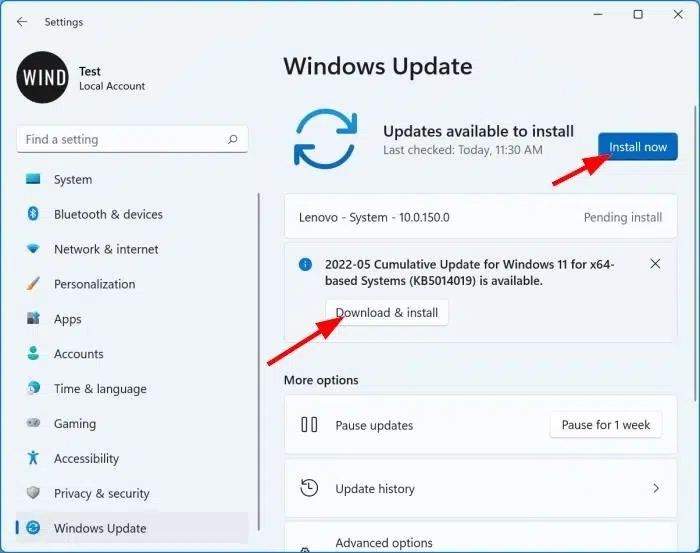Open Apps settings page
700x553 pixels.
[132, 319]
